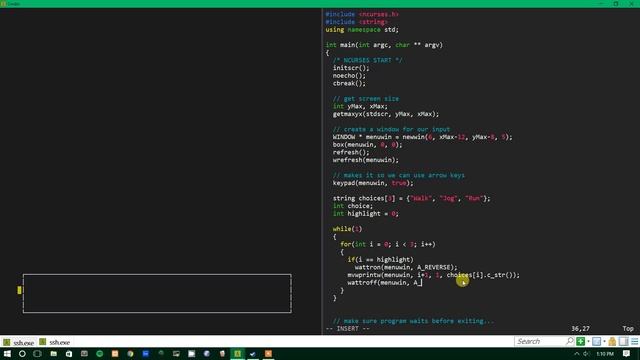Click the 'int highlight = 0;' line

pyautogui.click(x=366, y=213)
